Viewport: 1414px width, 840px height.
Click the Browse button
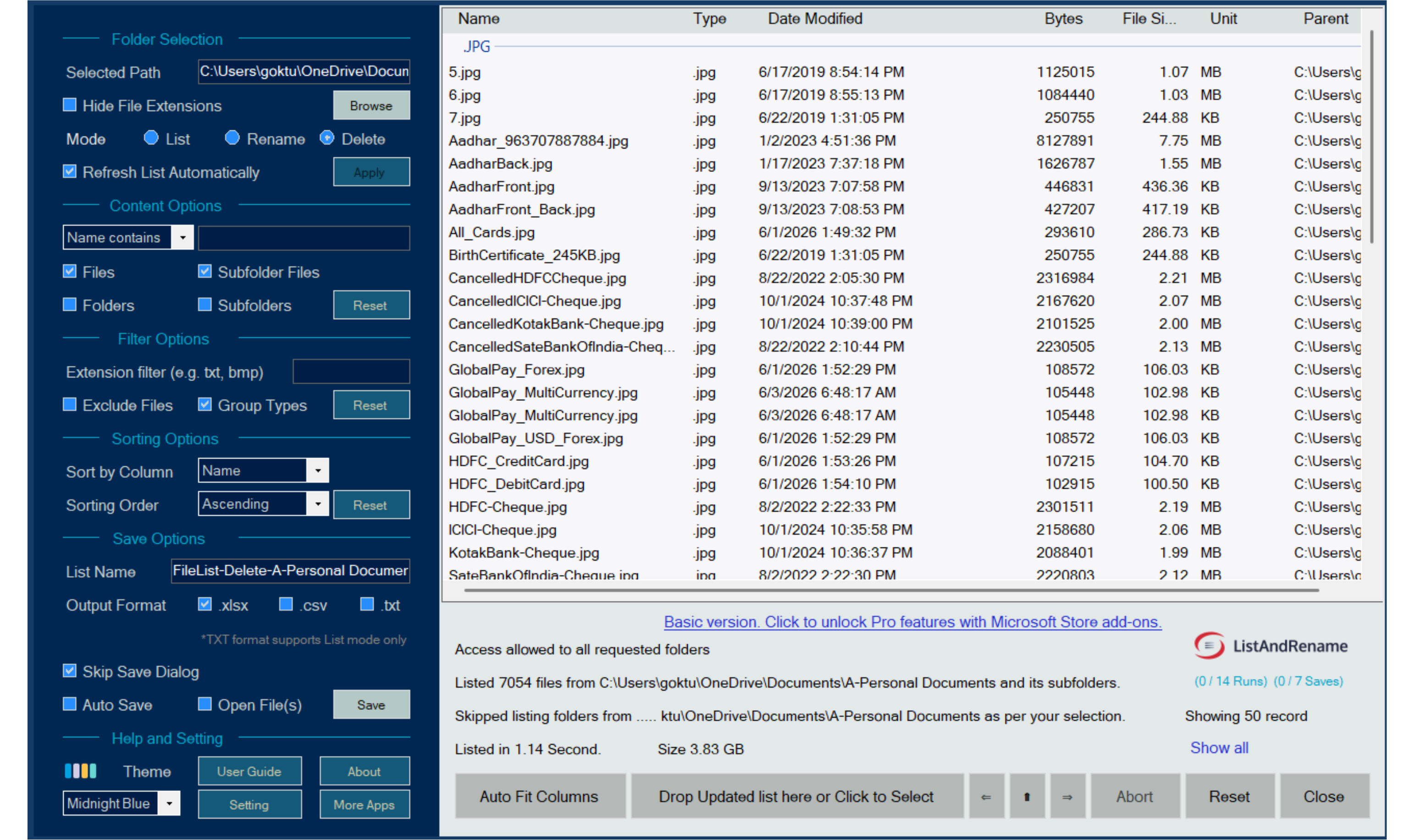371,105
